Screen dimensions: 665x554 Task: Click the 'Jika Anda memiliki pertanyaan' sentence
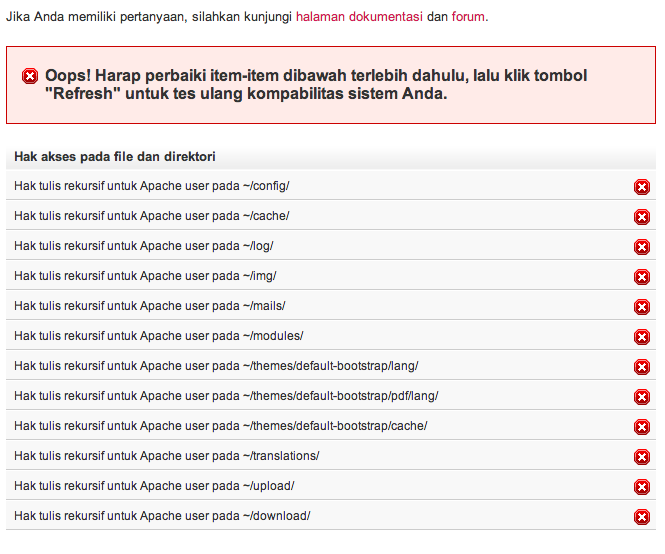247,17
